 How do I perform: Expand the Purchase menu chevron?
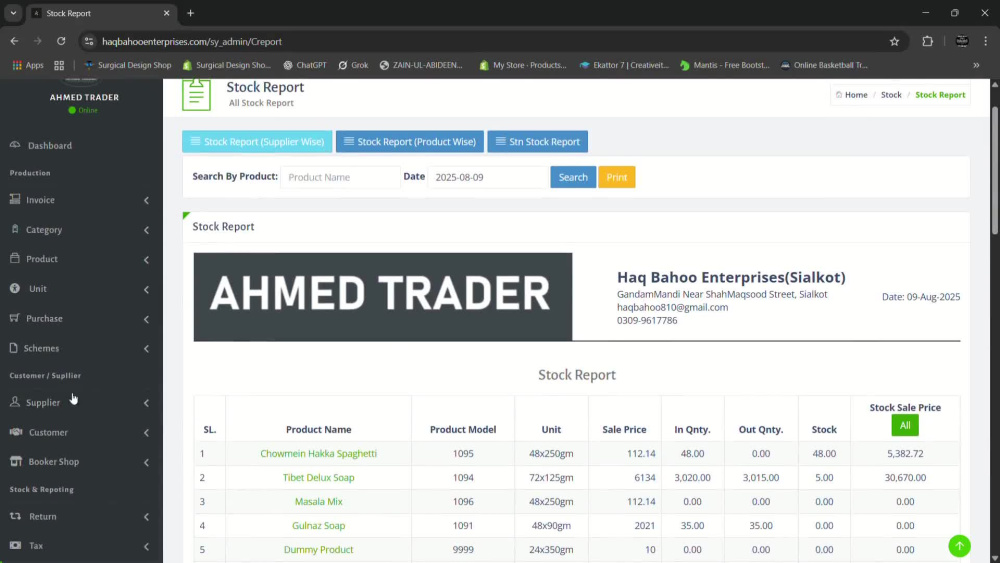coord(146,319)
